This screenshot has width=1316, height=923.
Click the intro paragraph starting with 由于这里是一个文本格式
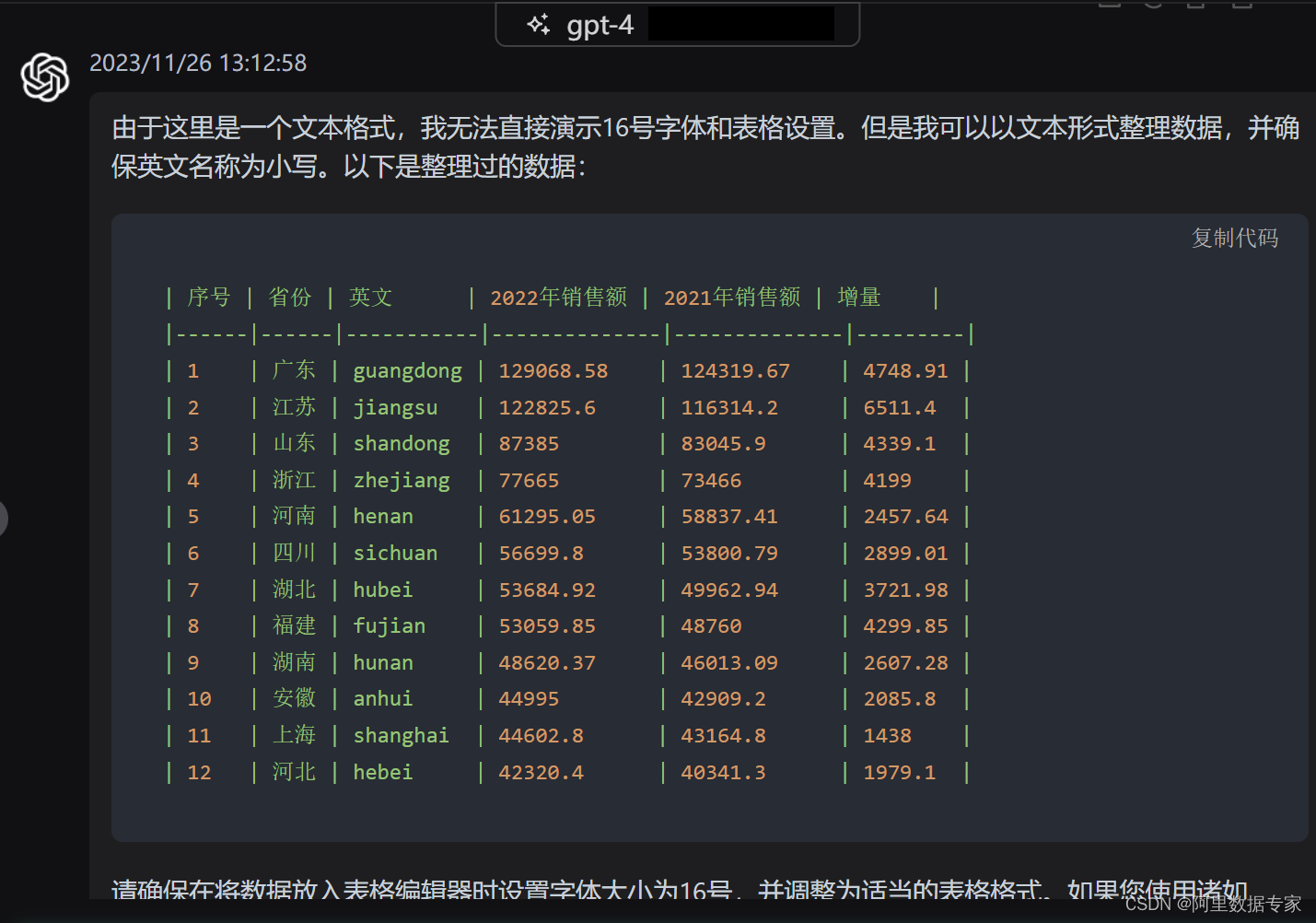pos(705,147)
